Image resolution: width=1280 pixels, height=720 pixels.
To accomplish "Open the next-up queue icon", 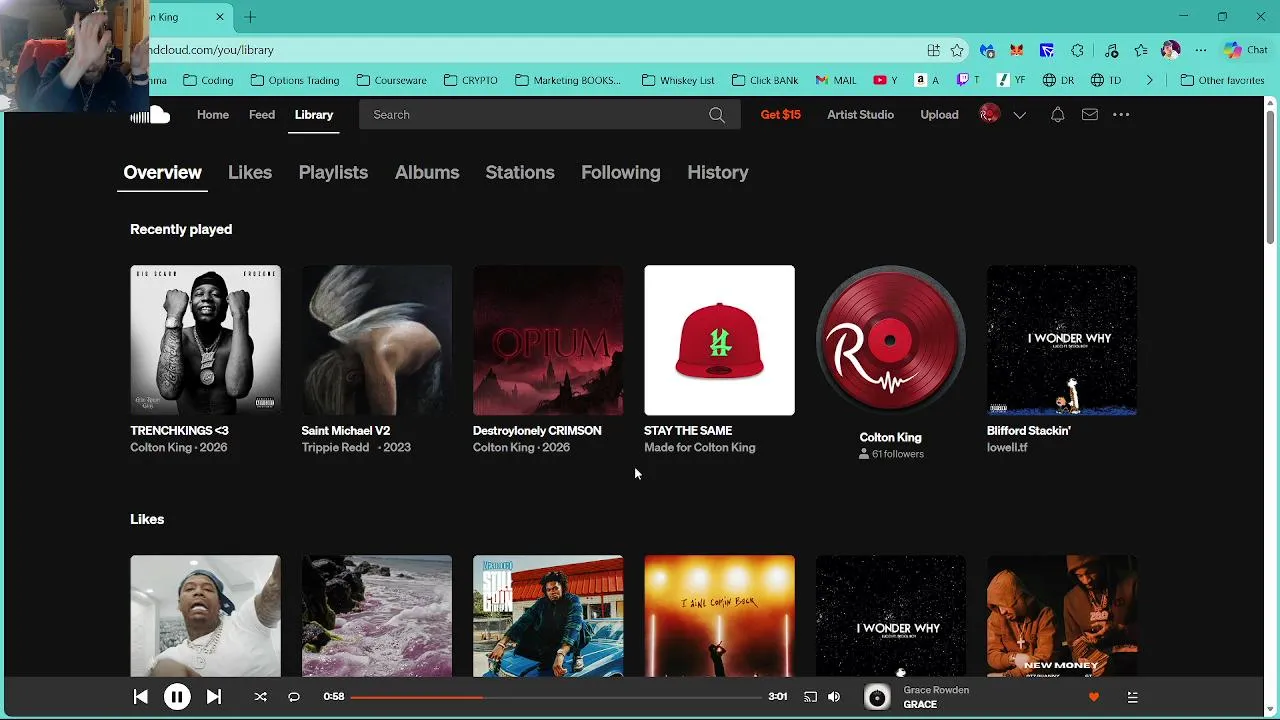I will [x=1132, y=697].
